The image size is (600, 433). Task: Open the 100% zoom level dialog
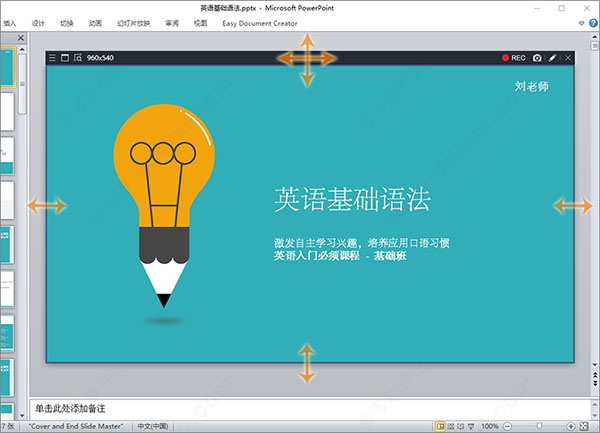click(491, 426)
